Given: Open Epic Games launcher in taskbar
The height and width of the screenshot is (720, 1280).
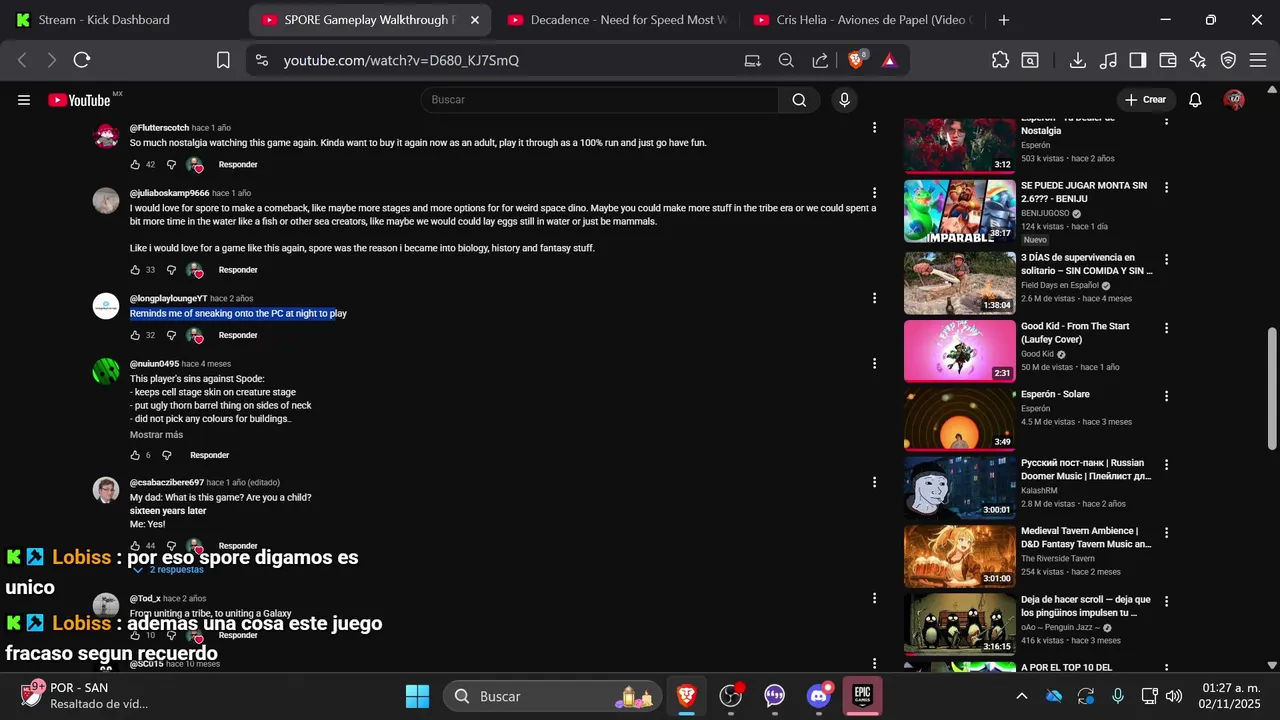Looking at the screenshot, I should [862, 695].
